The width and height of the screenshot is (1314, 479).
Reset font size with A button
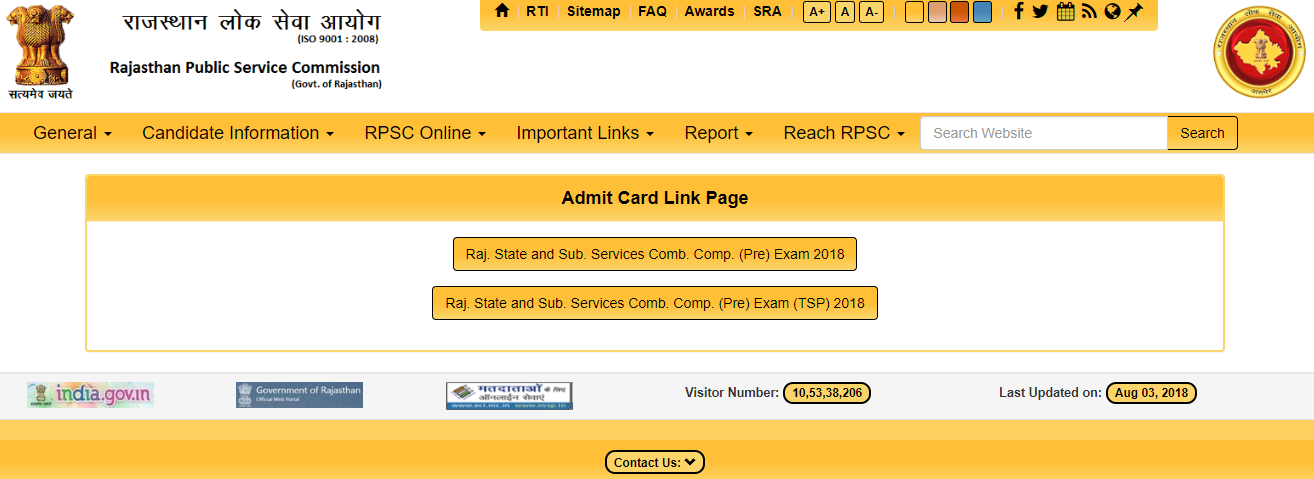(845, 12)
